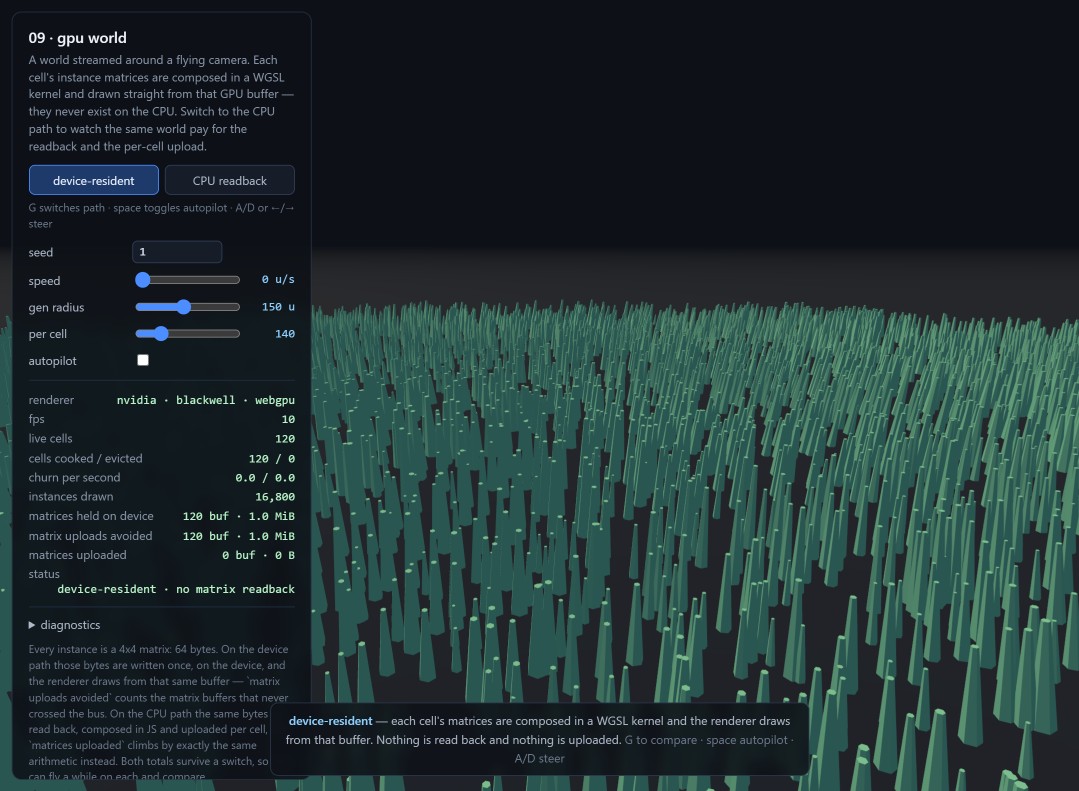This screenshot has width=1079, height=791.
Task: Click the 'device-resident' label in bottom caption
Action: pyautogui.click(x=330, y=721)
